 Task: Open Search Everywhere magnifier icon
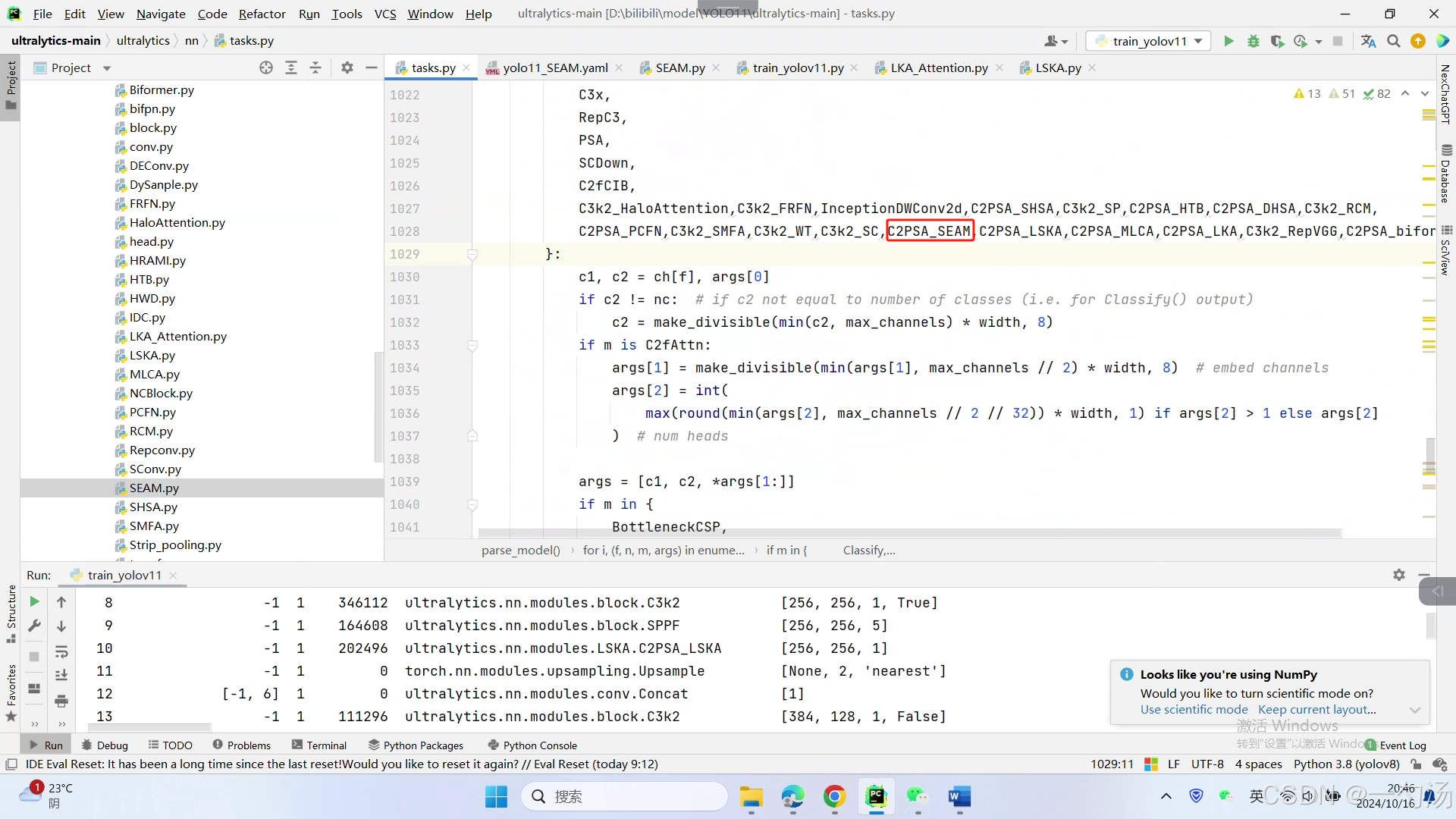tap(1393, 41)
